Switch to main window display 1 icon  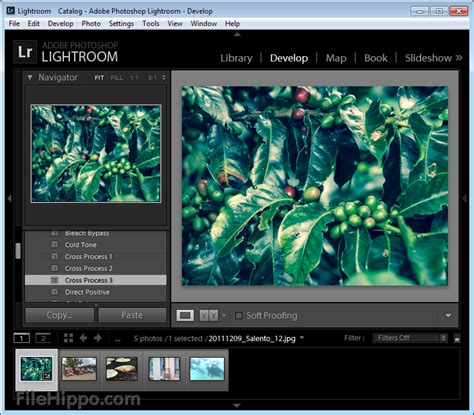(x=21, y=338)
